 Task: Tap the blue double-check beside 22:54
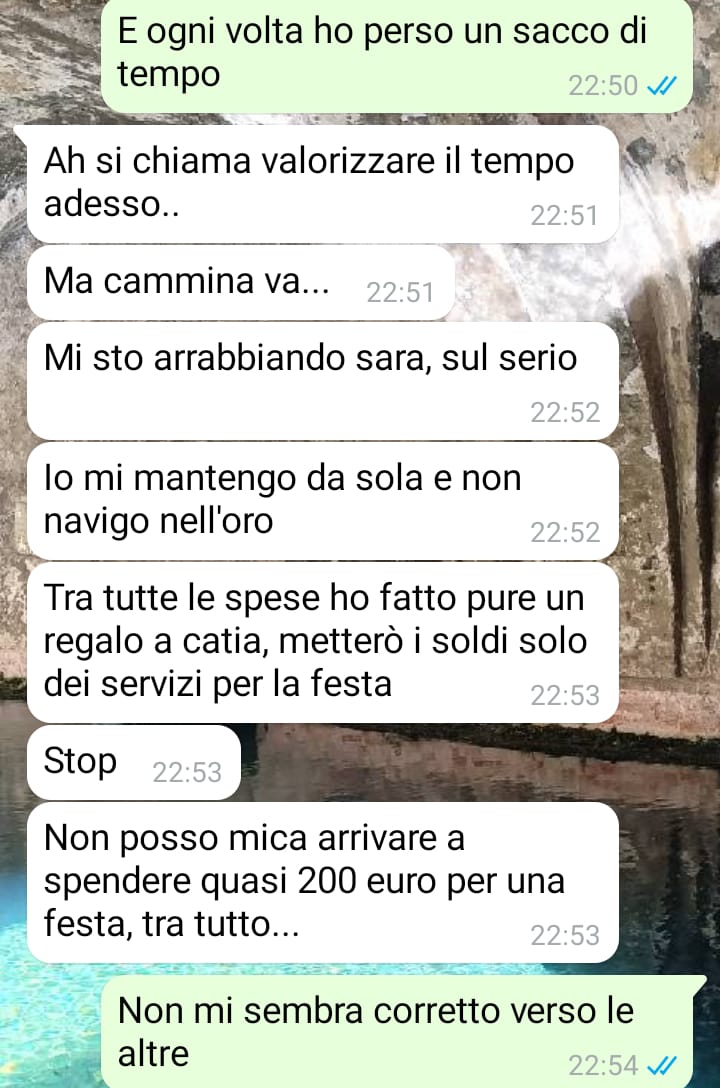point(661,1065)
